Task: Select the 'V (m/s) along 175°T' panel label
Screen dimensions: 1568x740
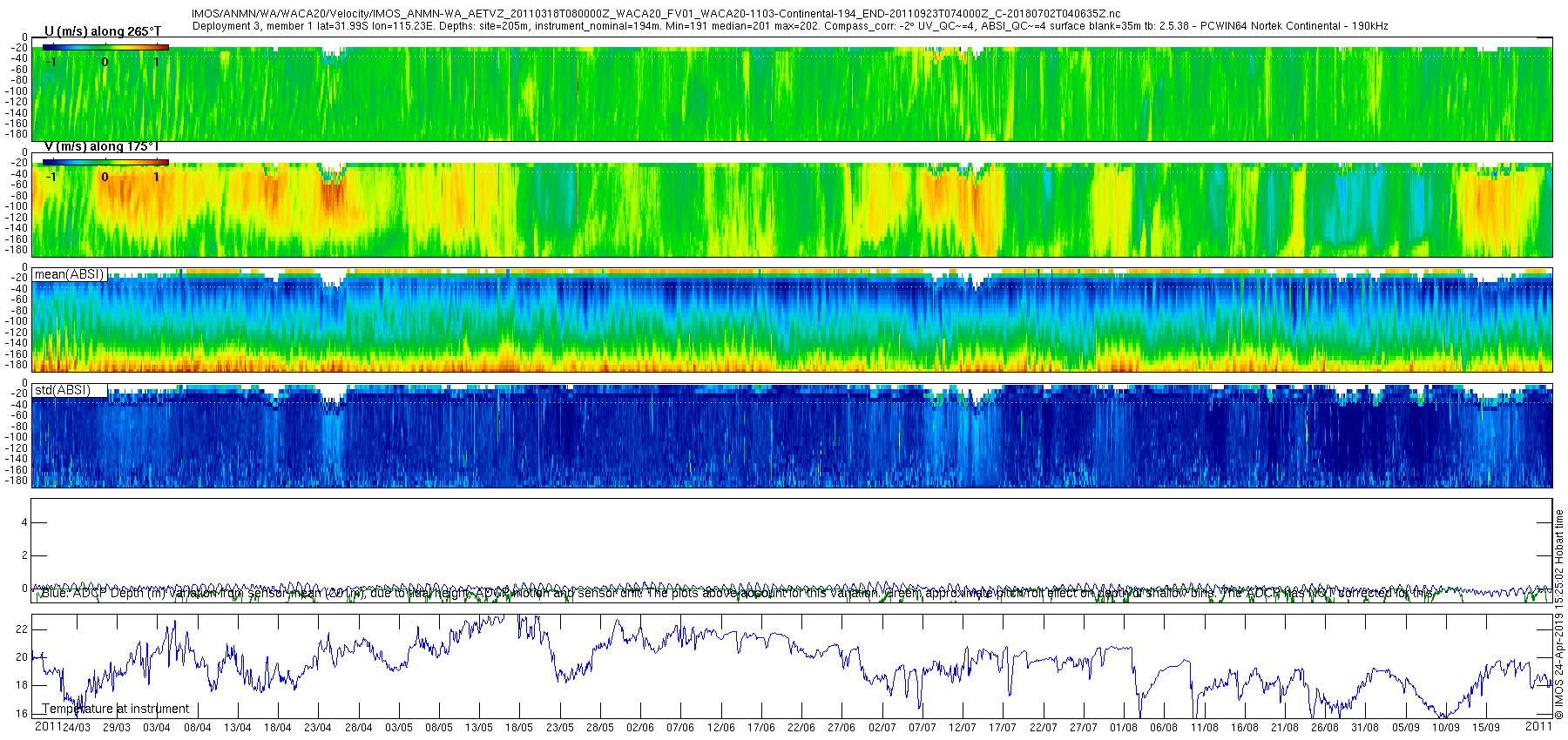Action: tap(102, 146)
